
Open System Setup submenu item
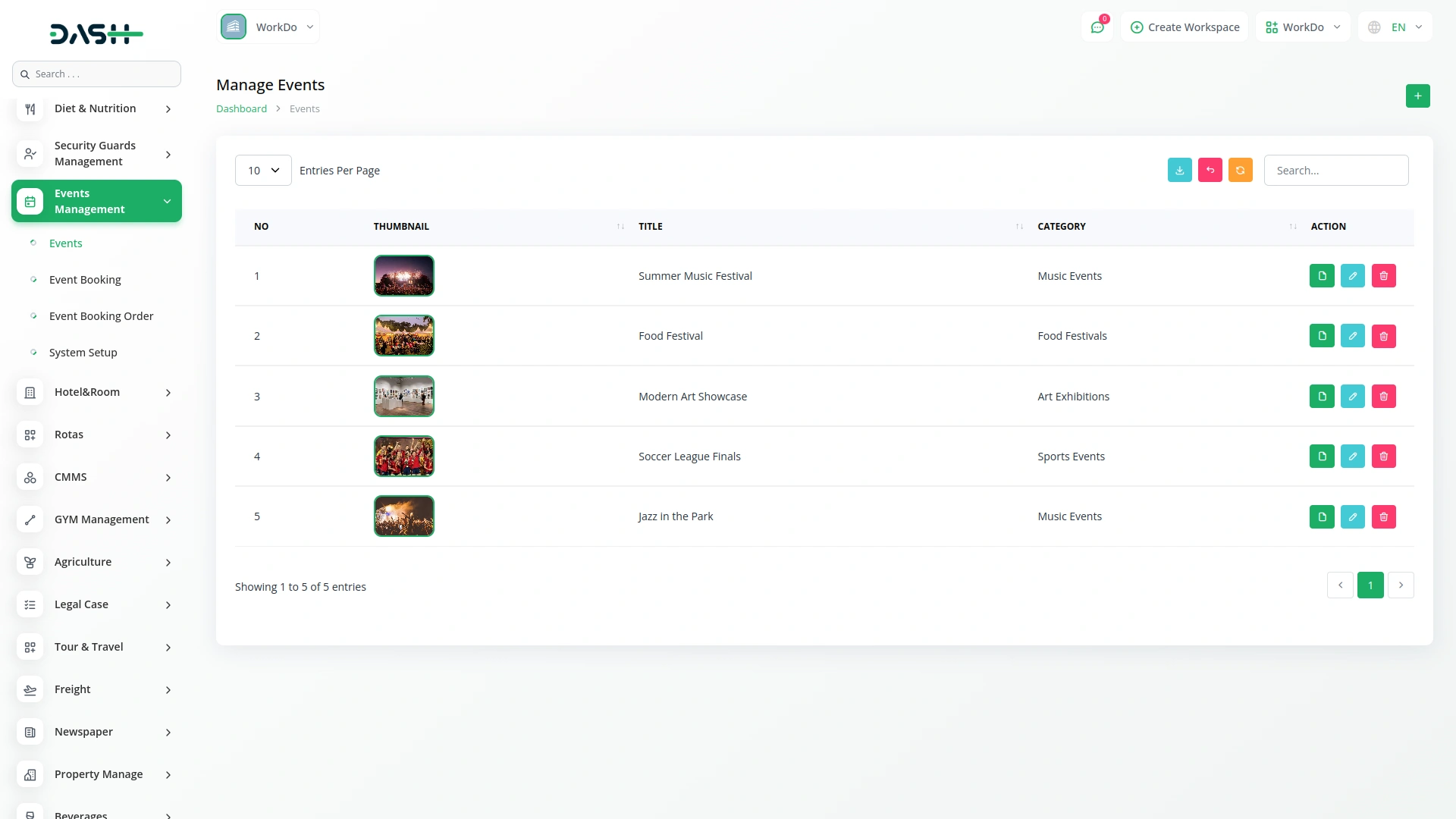83,353
